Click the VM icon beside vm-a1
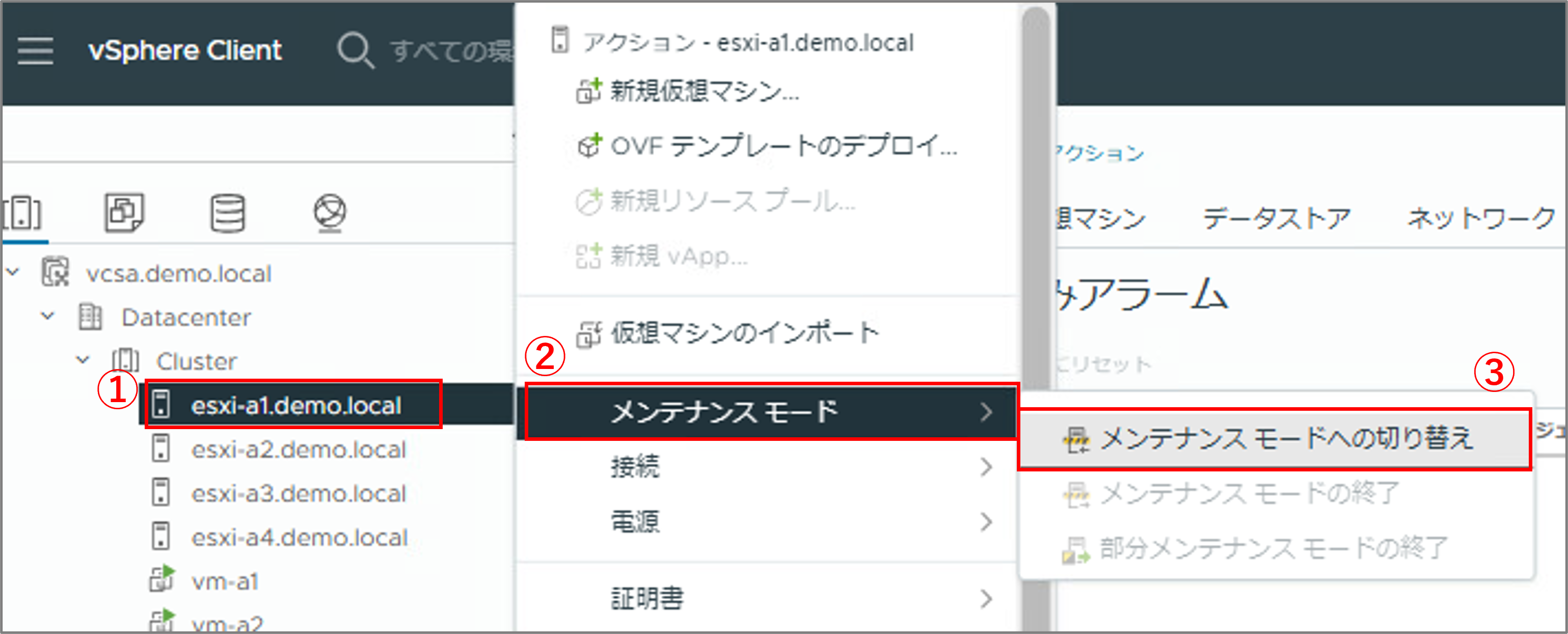 tap(162, 578)
